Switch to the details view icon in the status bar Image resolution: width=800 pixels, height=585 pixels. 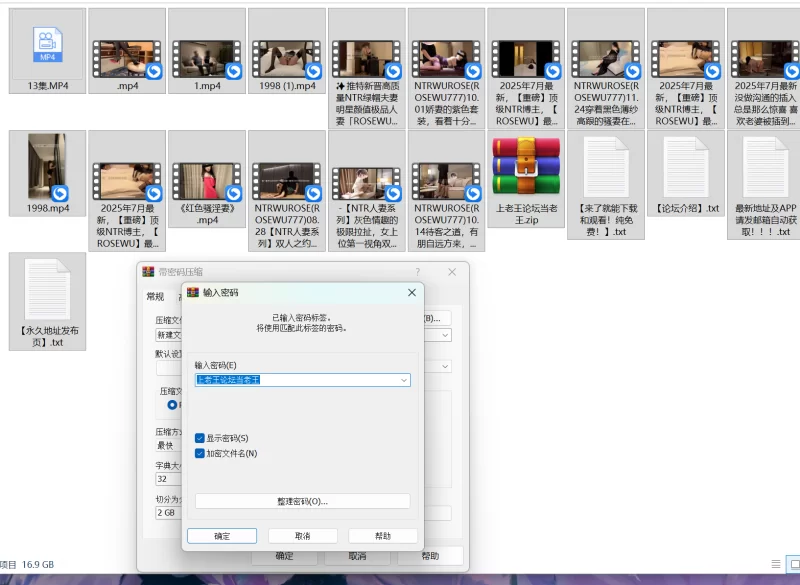pyautogui.click(x=776, y=564)
